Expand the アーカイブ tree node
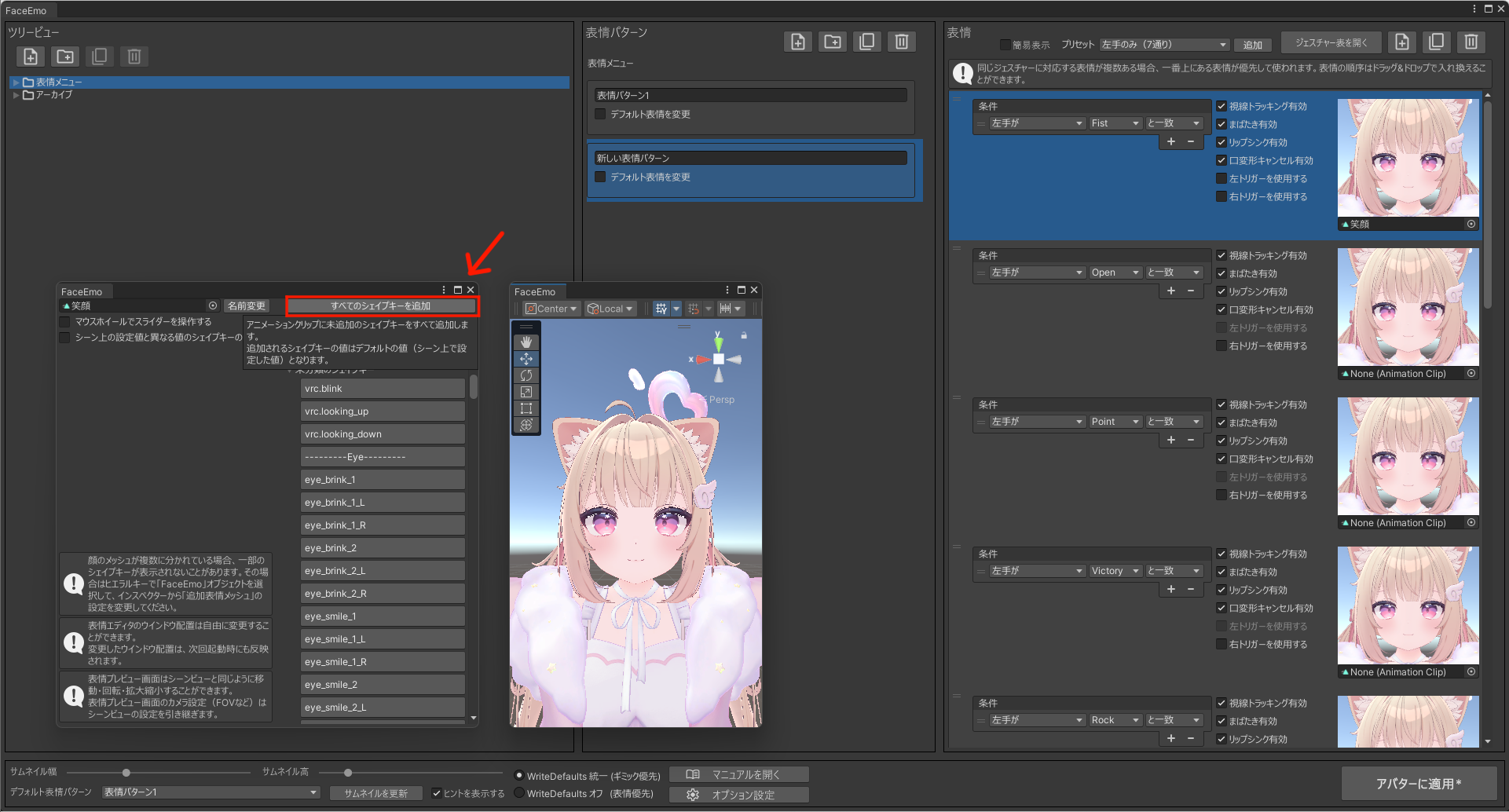Image resolution: width=1509 pixels, height=812 pixels. click(x=16, y=95)
